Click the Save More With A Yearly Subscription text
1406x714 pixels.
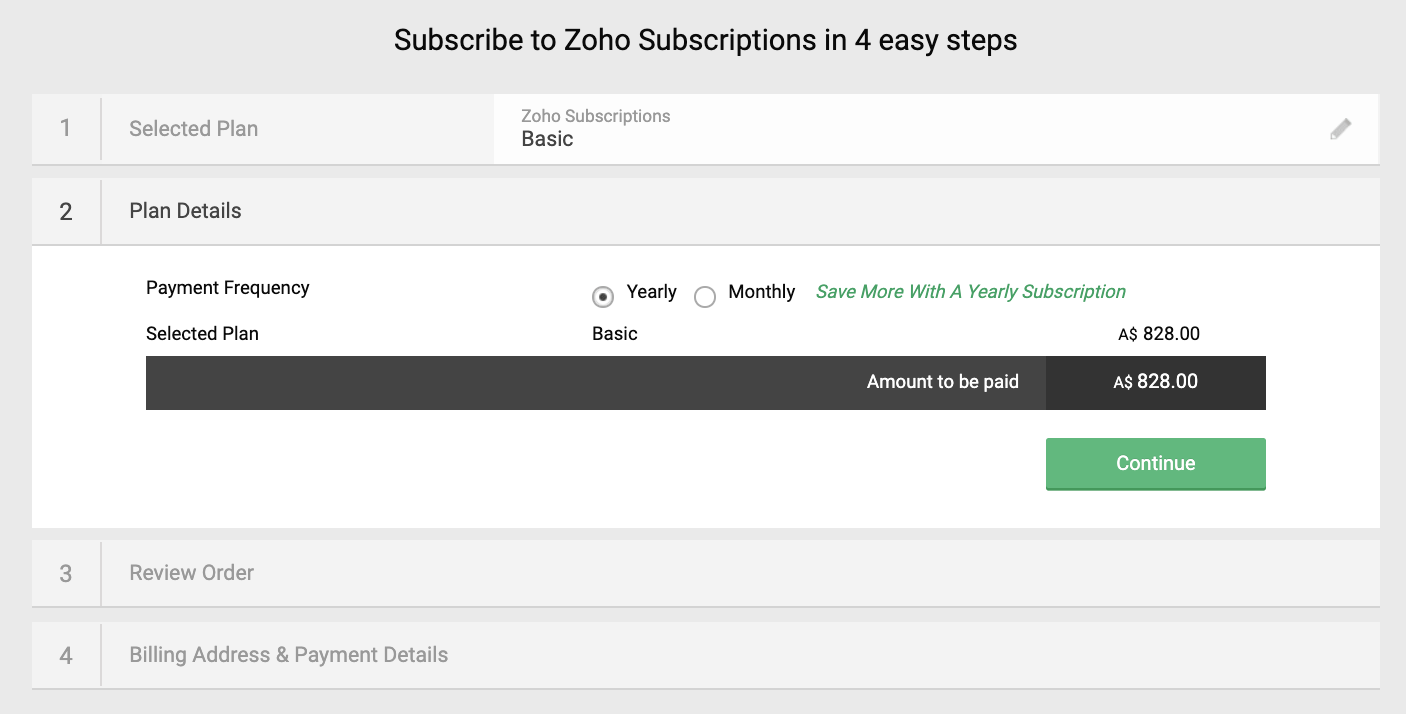[x=970, y=292]
